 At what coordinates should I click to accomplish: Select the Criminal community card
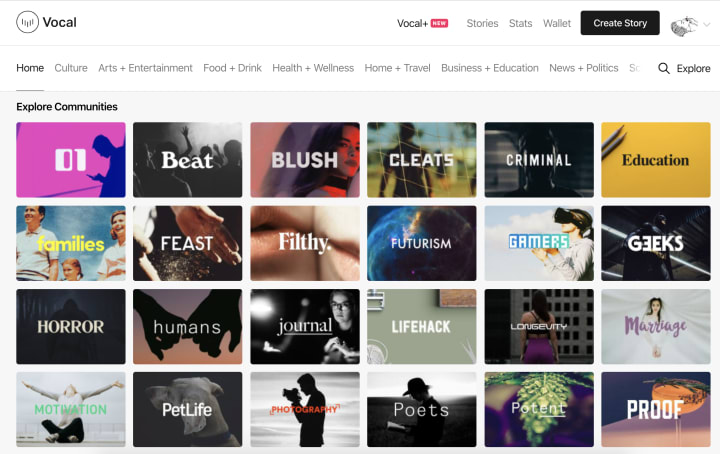[x=539, y=160]
